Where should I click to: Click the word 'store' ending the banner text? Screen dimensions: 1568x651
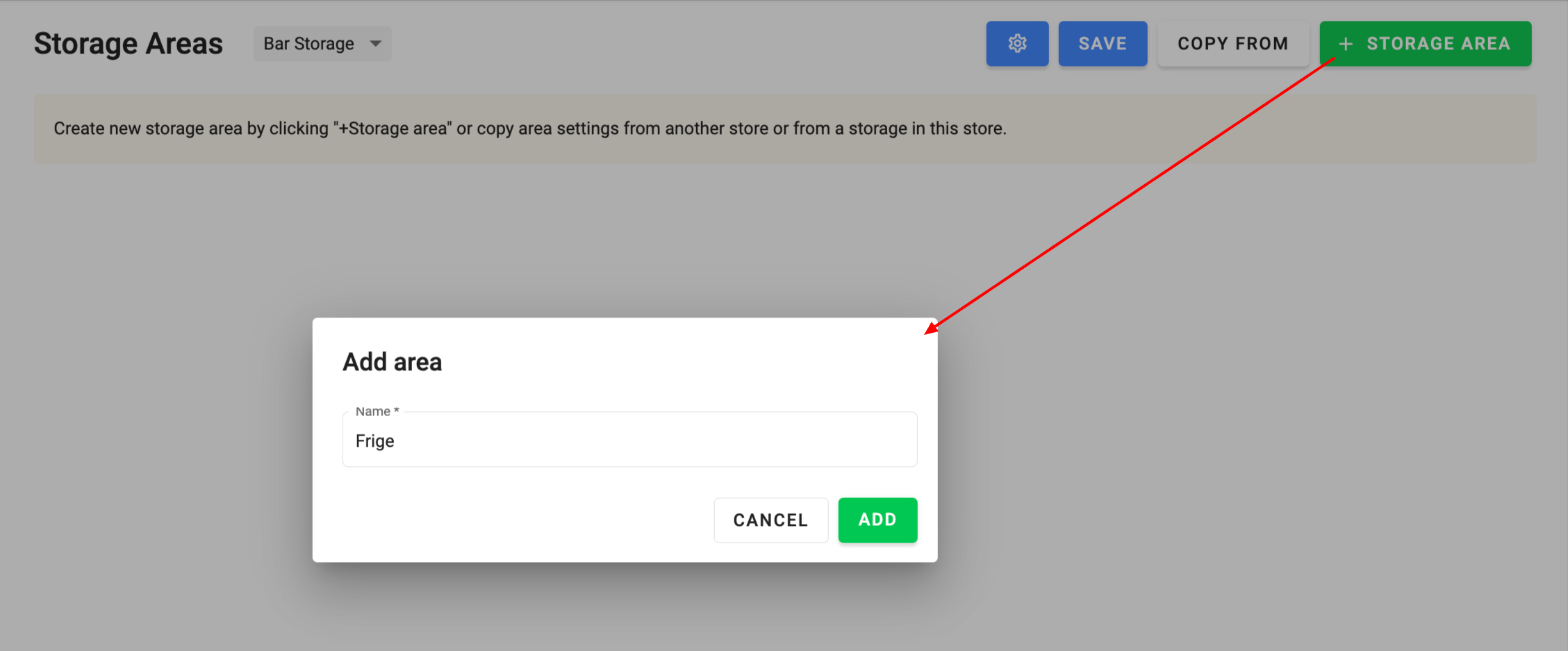coord(982,129)
